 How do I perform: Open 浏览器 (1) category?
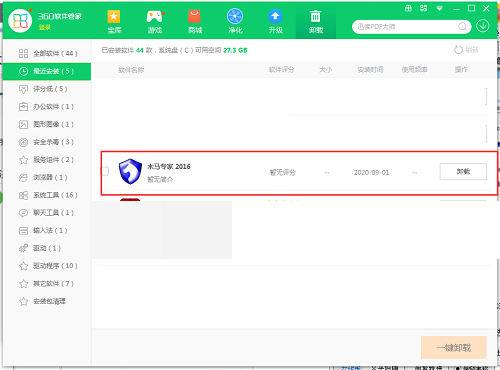47,177
